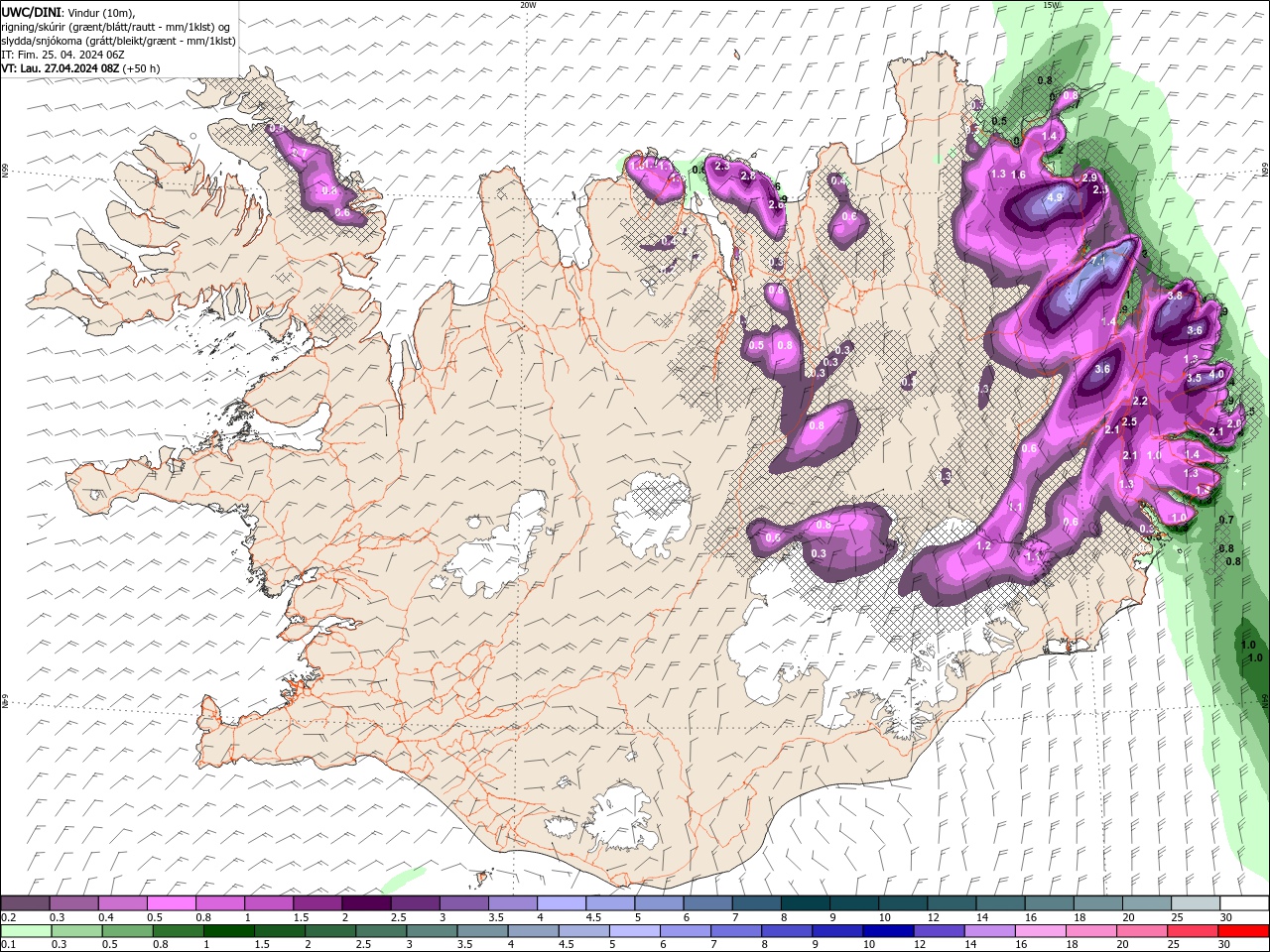Click the 'slydda/snjókoma' snow legend description line

pyautogui.click(x=117, y=41)
